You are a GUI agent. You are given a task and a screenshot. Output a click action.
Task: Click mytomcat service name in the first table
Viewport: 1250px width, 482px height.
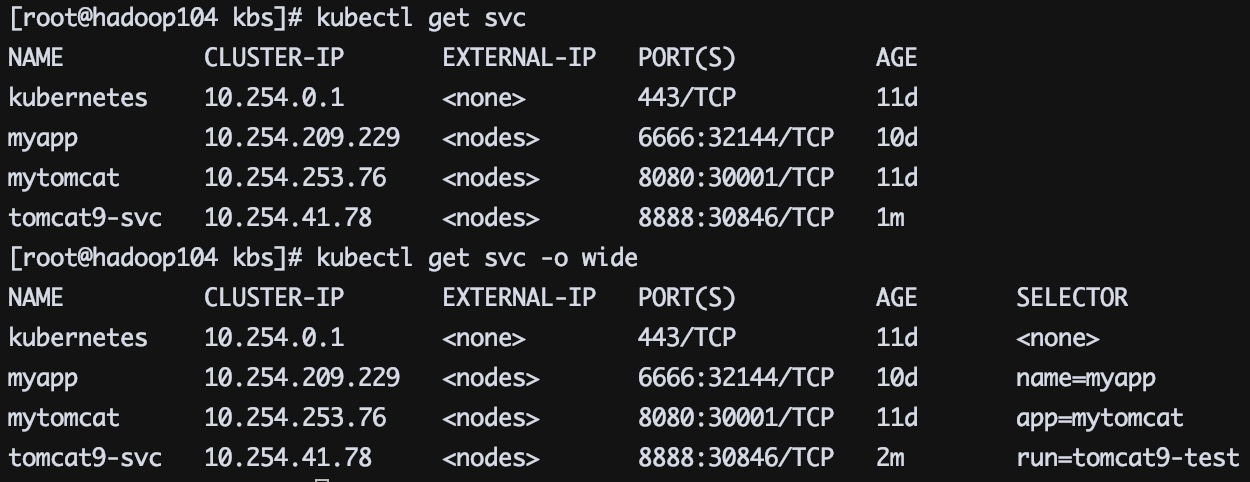coord(64,178)
